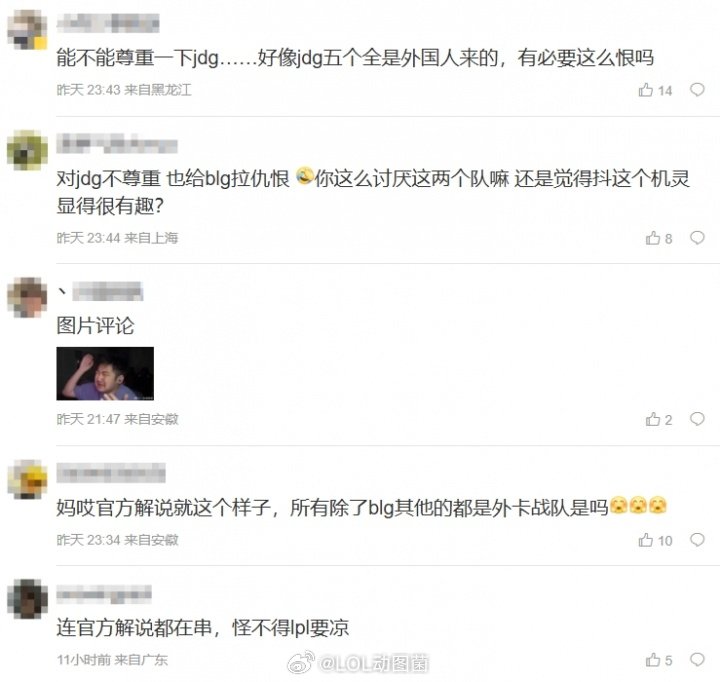
Task: Reply to the 23:34 comment from 安徽
Action: coord(697,539)
